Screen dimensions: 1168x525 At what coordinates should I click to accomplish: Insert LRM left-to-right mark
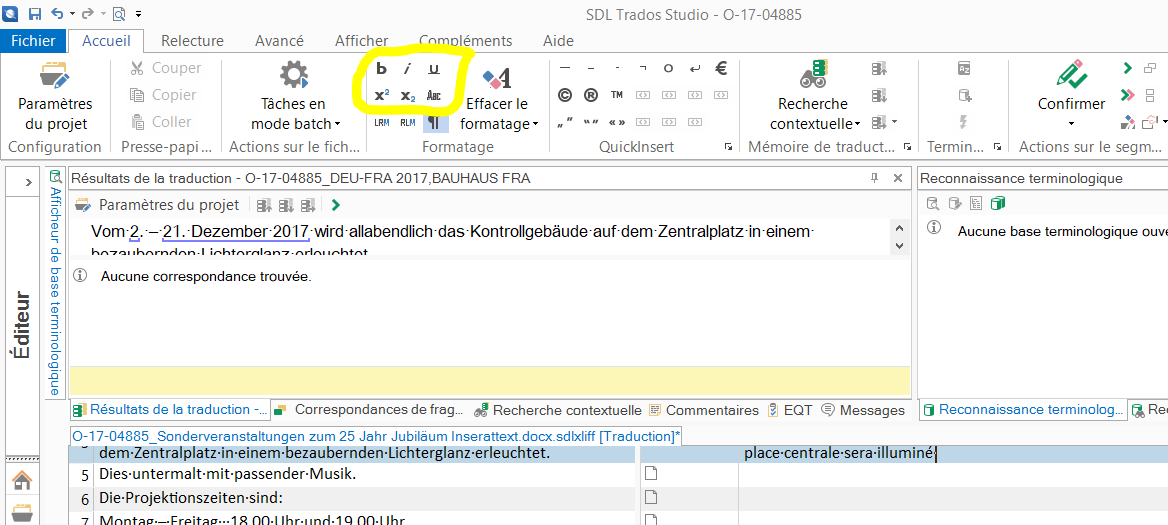382,121
